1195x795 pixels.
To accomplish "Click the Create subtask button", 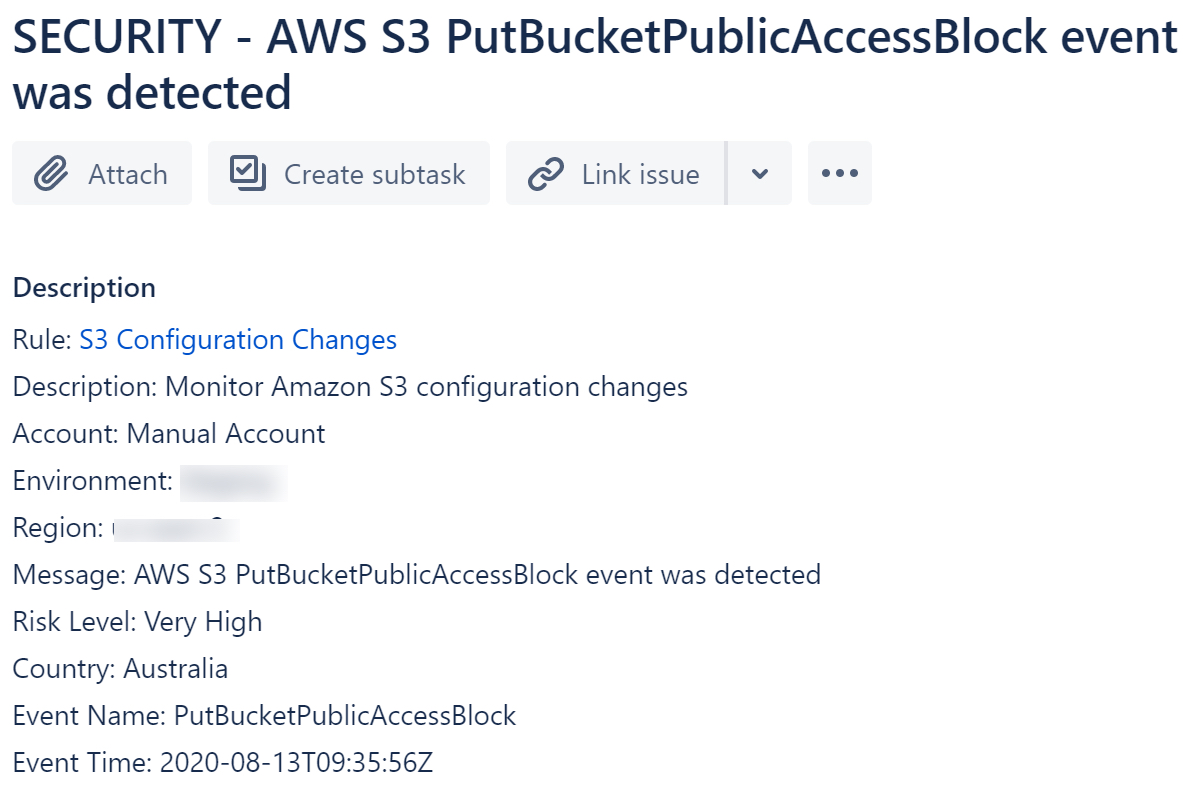I will [348, 173].
